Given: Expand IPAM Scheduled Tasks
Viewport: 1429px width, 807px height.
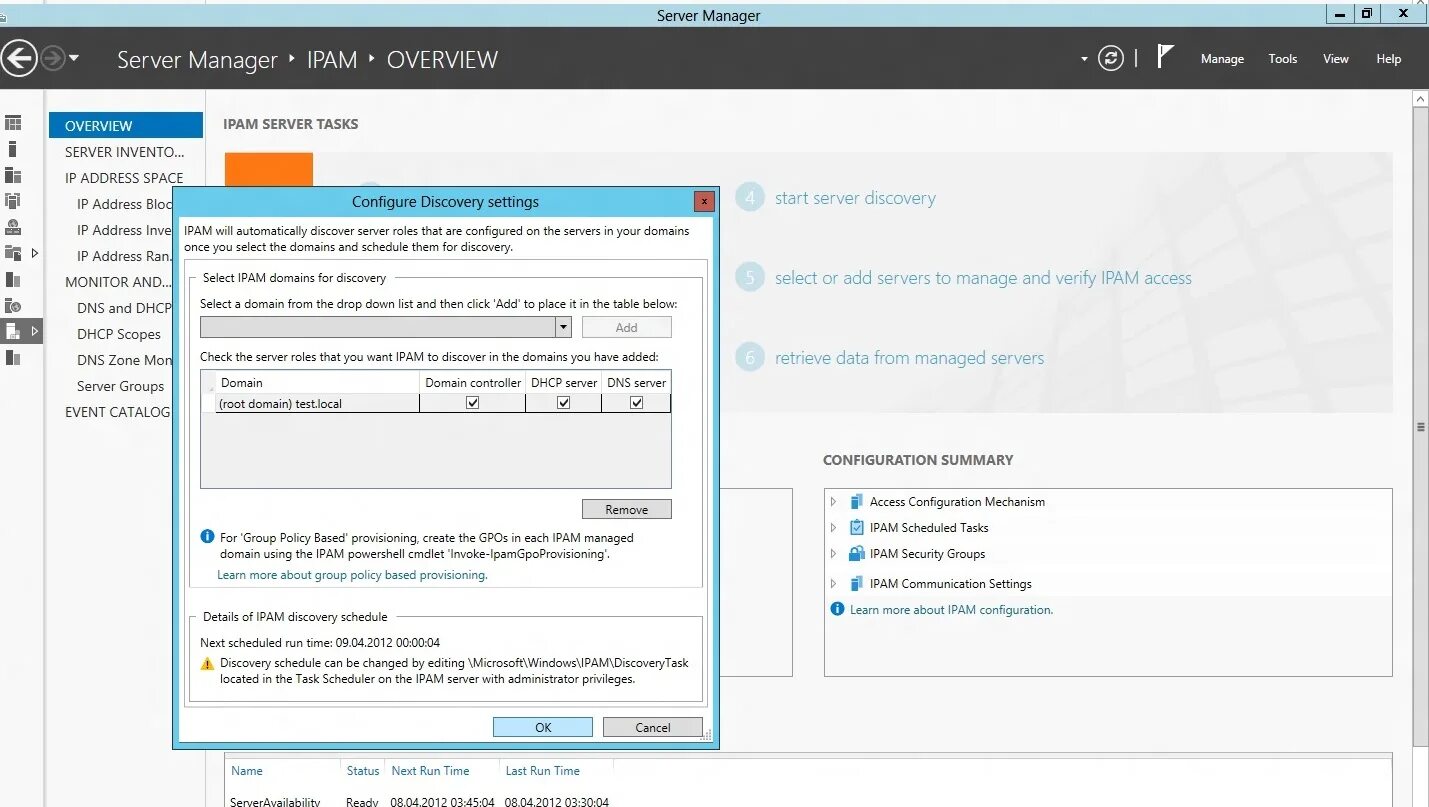Looking at the screenshot, I should (x=834, y=528).
